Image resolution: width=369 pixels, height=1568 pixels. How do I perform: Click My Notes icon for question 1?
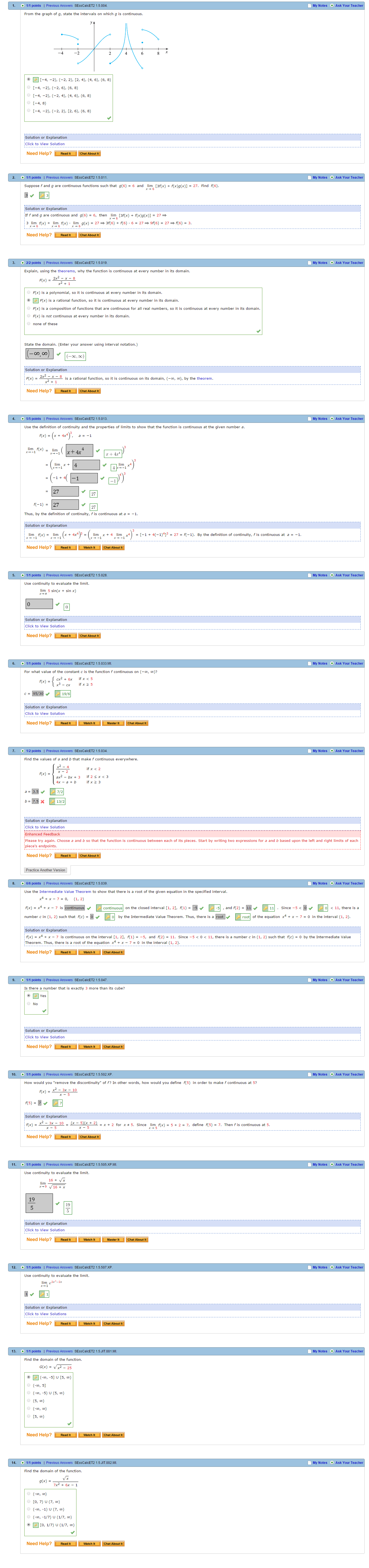pyautogui.click(x=309, y=5)
